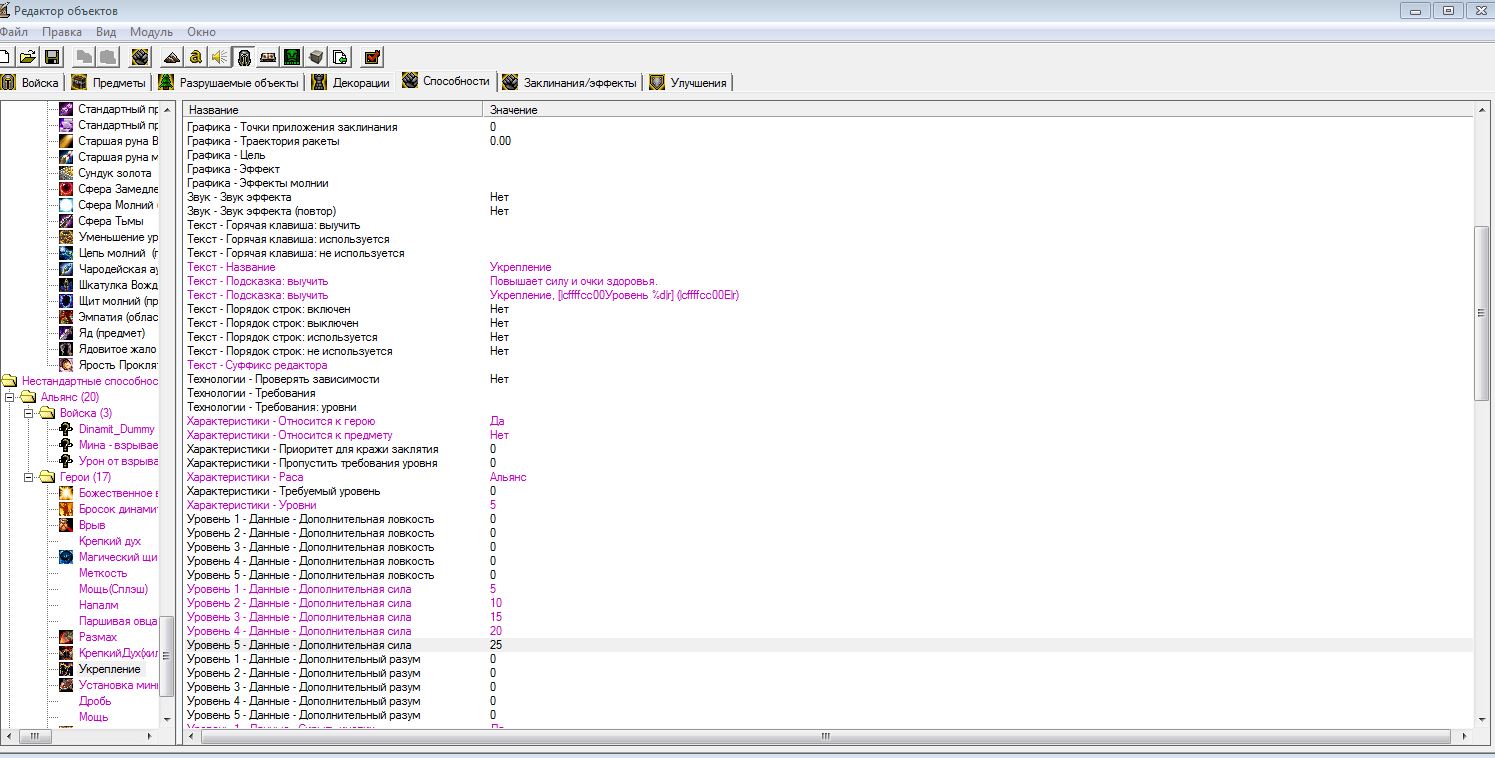Switch to the Разрушаемые объекты tab

click(x=238, y=83)
